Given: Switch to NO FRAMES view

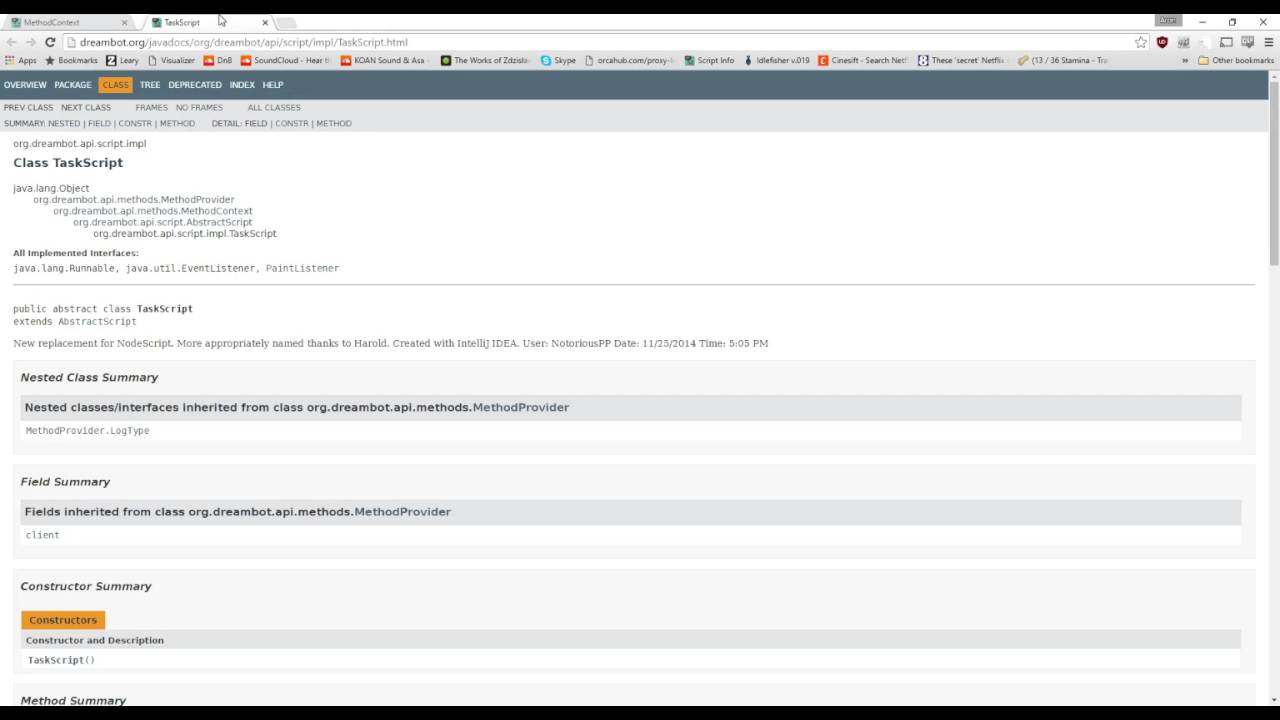Looking at the screenshot, I should 199,107.
